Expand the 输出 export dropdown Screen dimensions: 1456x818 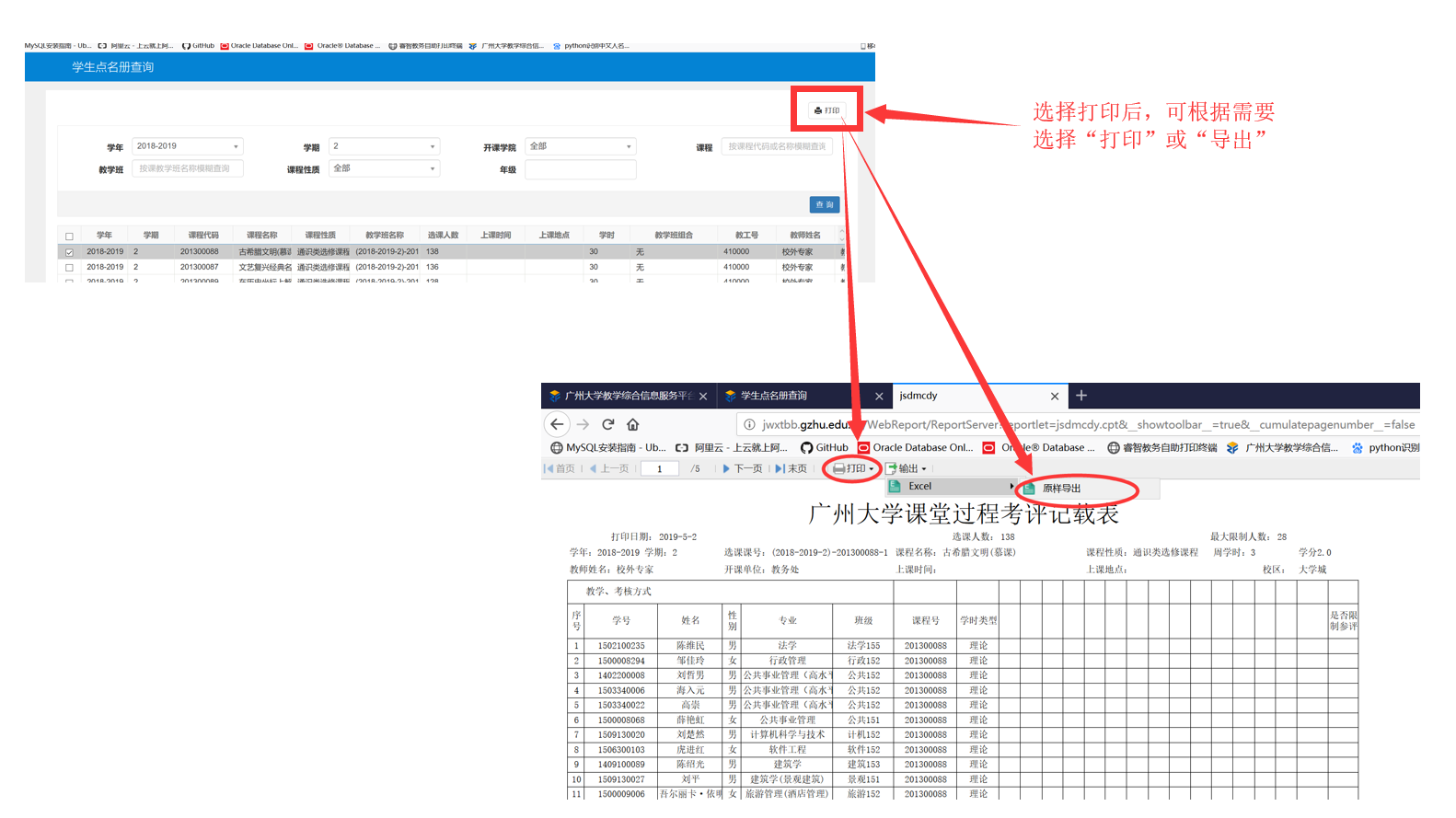907,468
